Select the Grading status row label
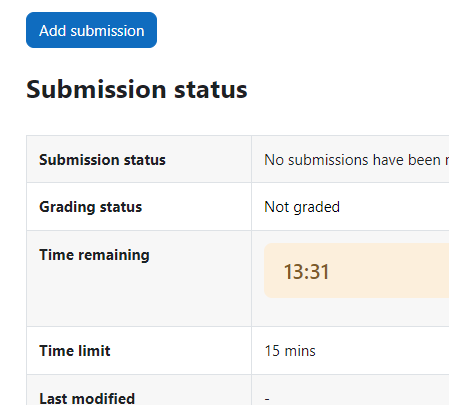This screenshot has height=405, width=449. click(91, 207)
